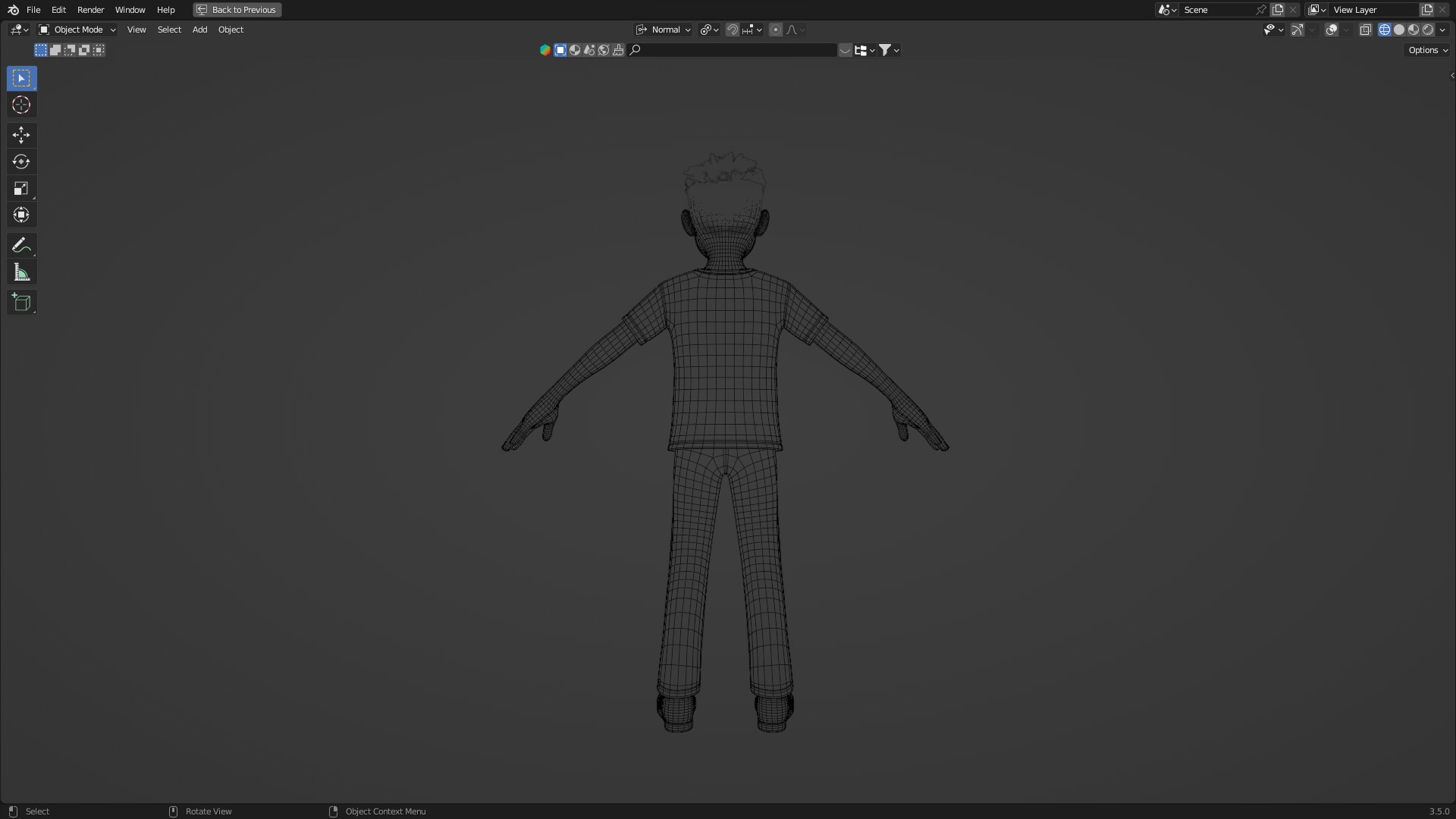Viewport: 1456px width, 819px height.
Task: Pick the Annotate pencil tool
Action: point(21,246)
